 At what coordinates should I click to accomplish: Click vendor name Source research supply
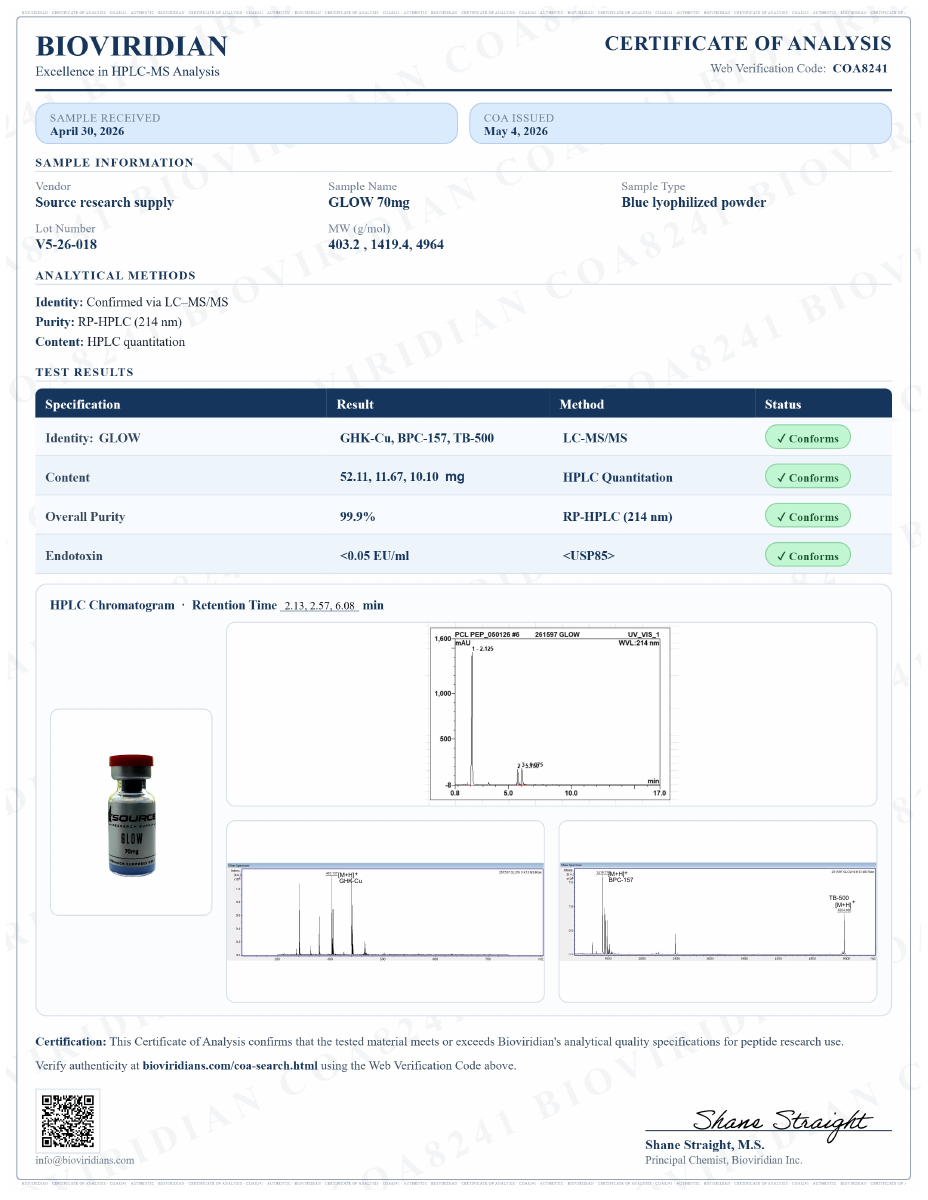coord(104,202)
